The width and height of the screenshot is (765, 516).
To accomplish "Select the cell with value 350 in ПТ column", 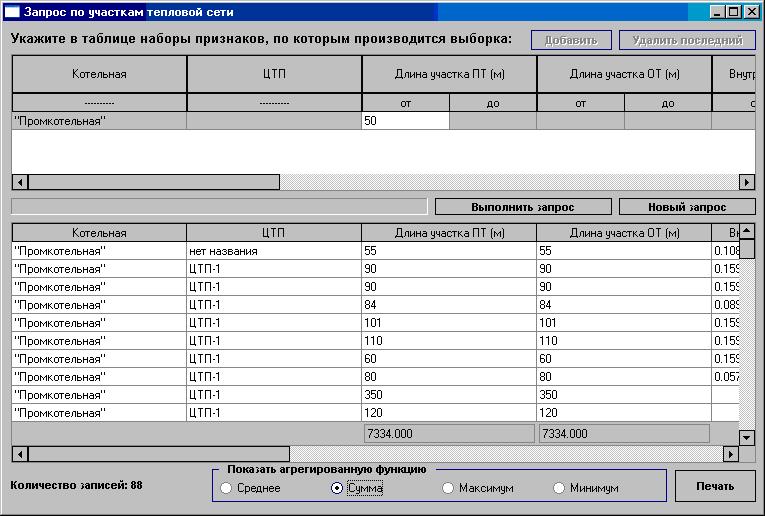I will tap(448, 395).
